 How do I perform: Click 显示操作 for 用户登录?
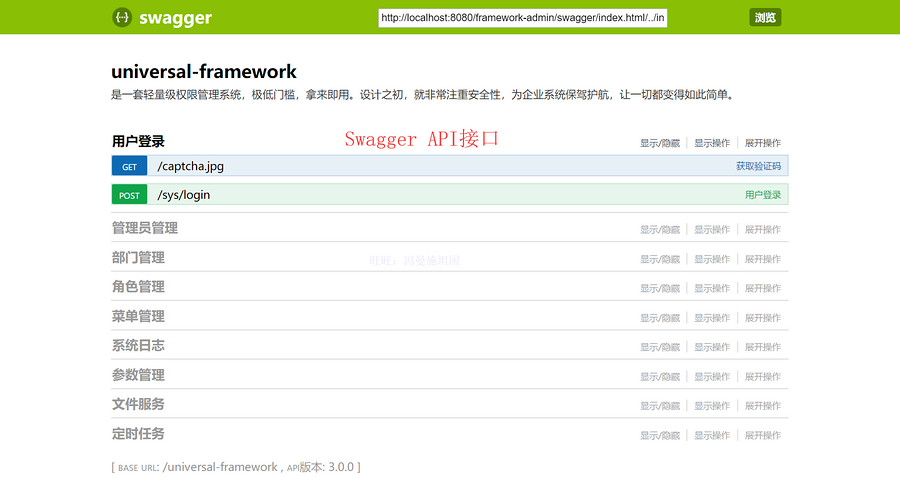712,143
